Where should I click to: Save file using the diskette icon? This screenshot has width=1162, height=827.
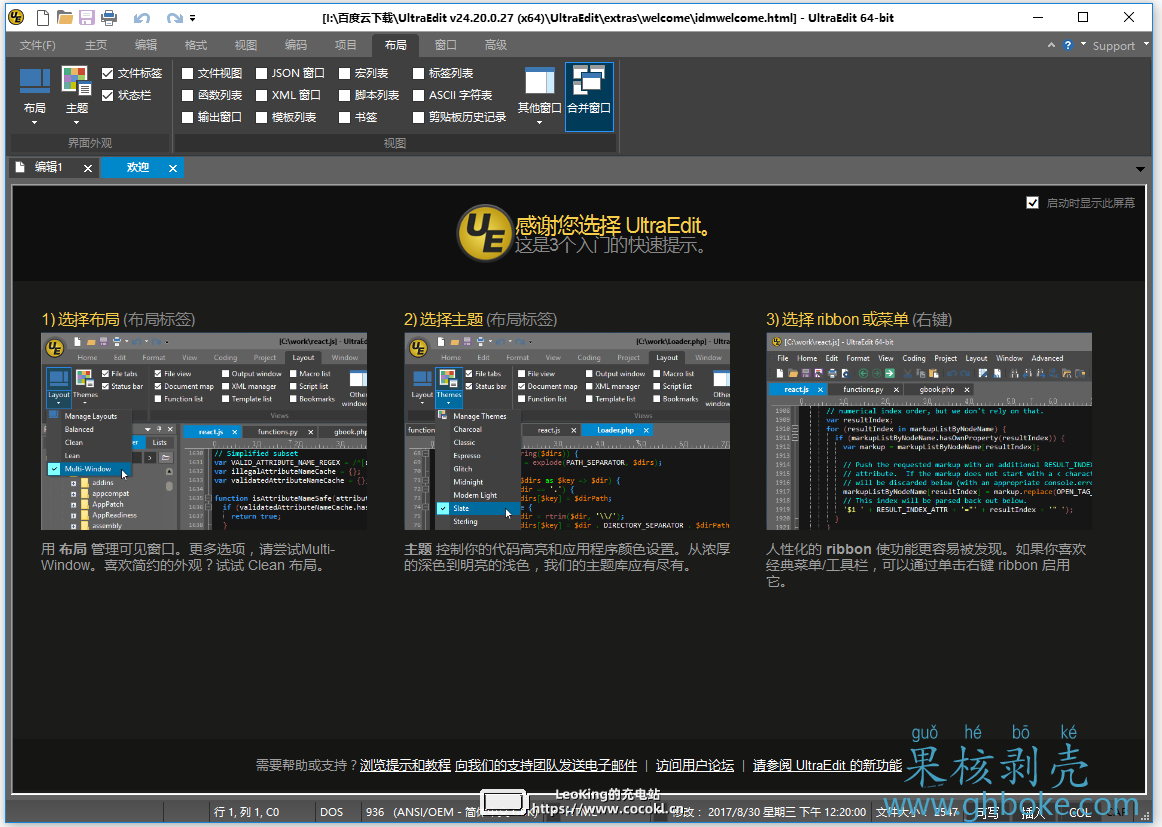(87, 17)
